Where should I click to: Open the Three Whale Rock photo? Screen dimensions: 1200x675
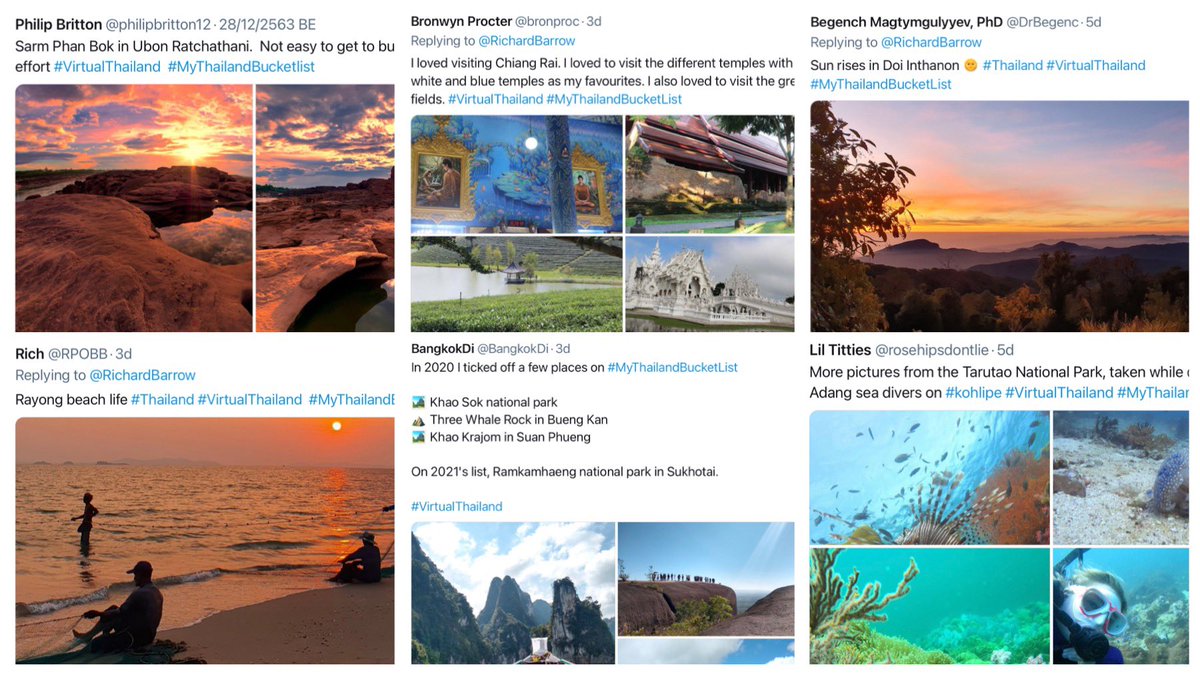tap(706, 579)
